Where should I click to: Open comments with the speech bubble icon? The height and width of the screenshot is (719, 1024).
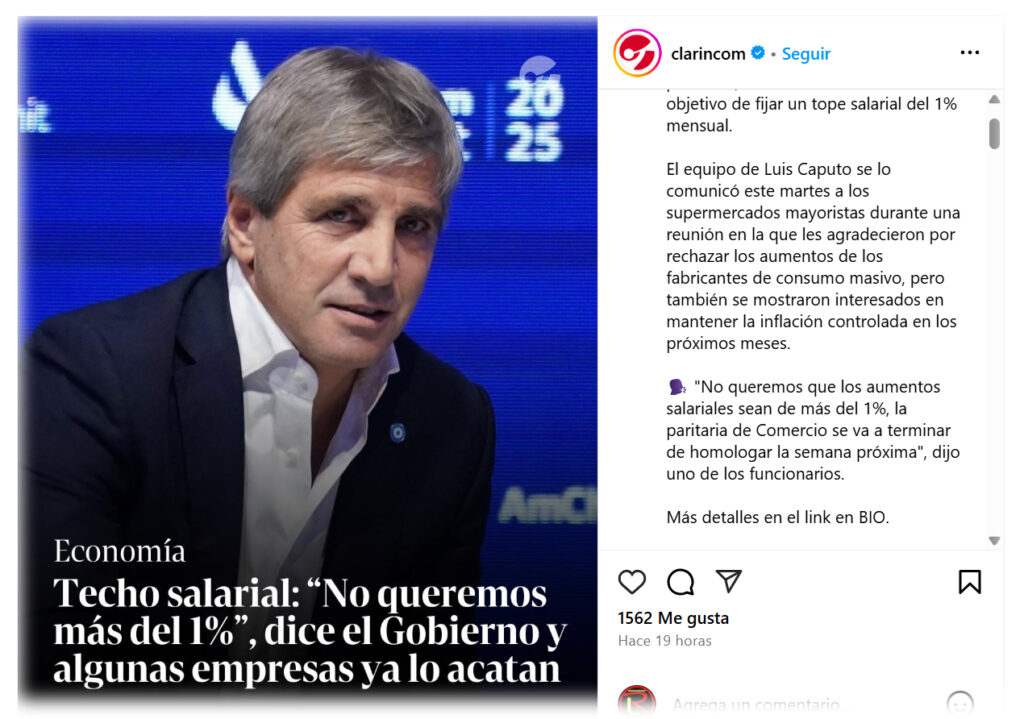click(680, 581)
